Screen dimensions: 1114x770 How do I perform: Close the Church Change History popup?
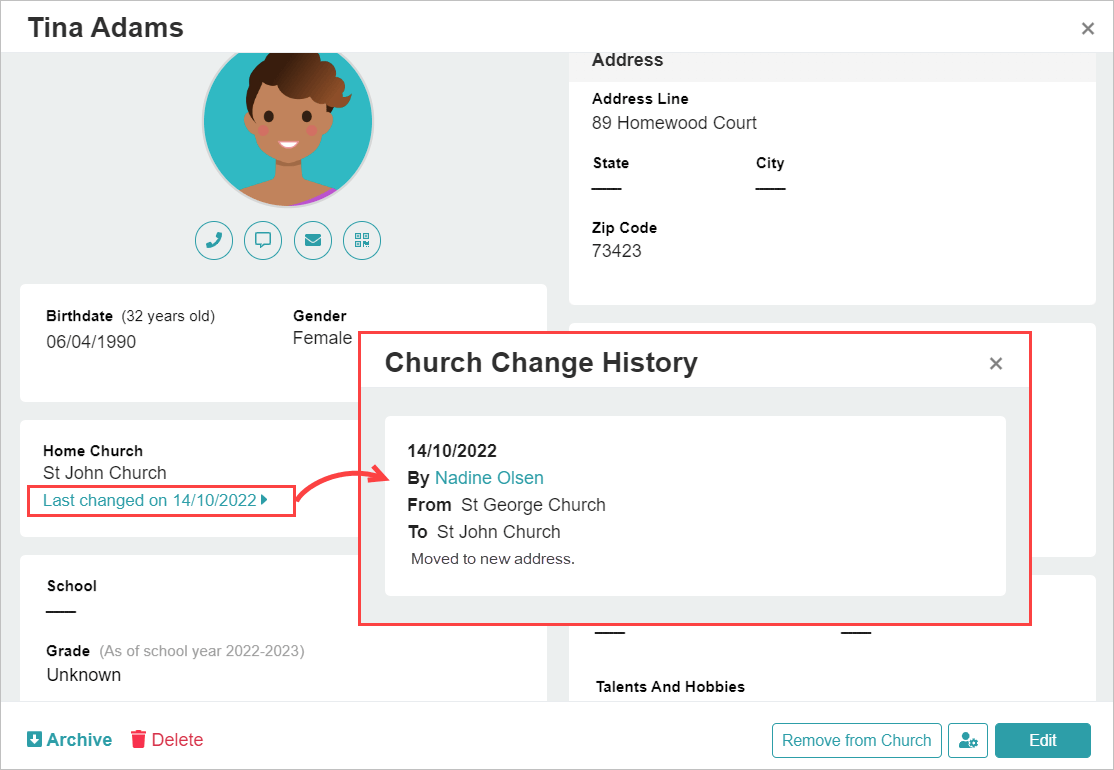tap(995, 364)
